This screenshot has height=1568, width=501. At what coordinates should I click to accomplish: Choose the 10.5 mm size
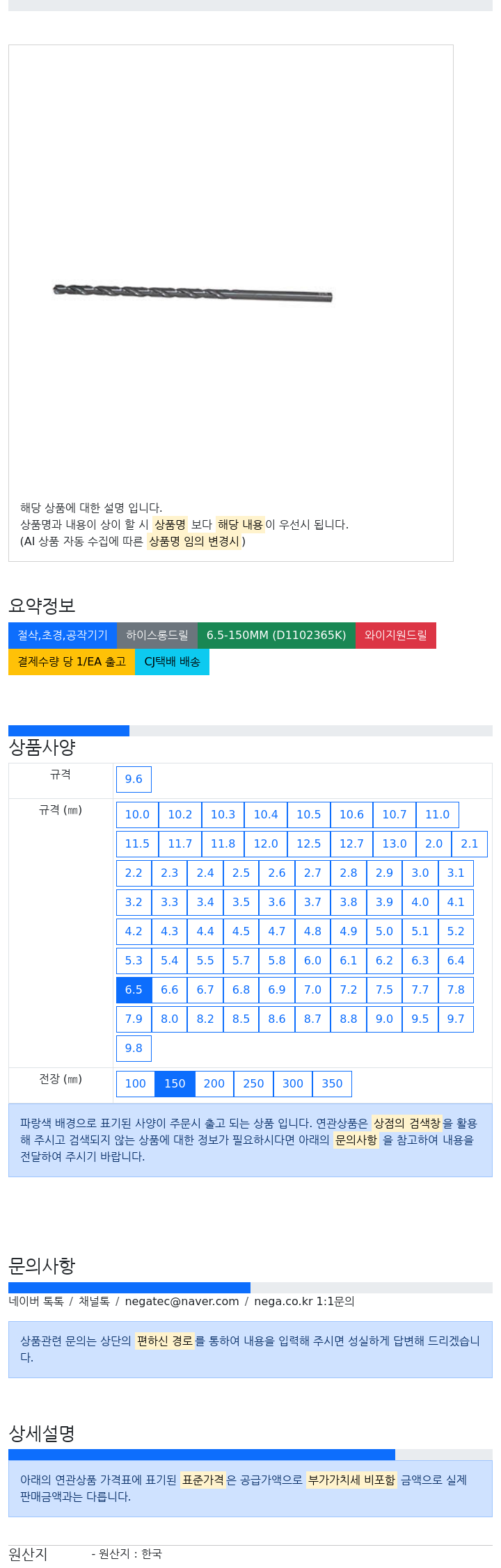click(309, 814)
